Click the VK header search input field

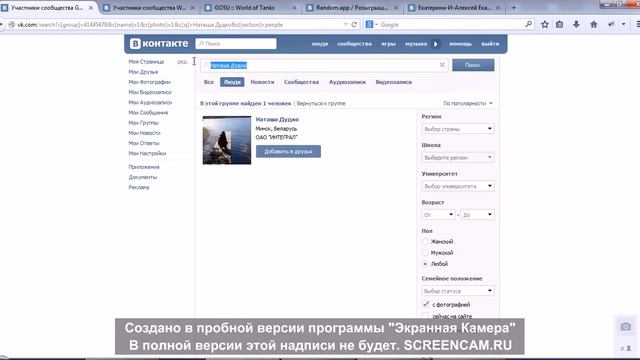[x=236, y=44]
